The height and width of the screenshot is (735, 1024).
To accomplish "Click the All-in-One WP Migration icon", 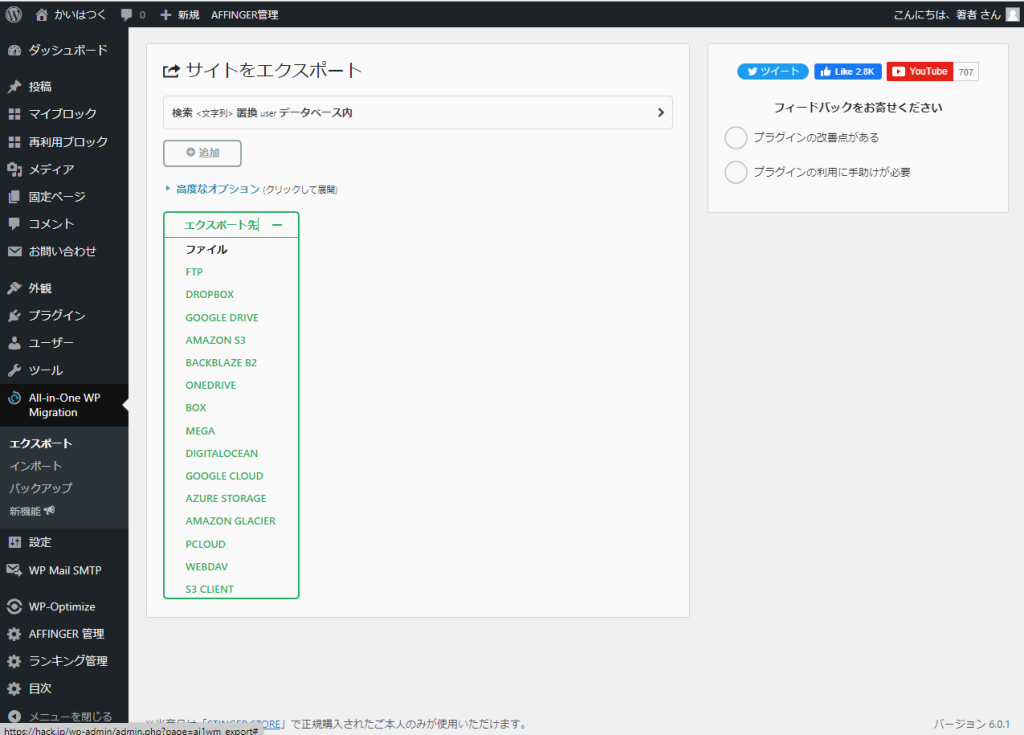I will pyautogui.click(x=14, y=398).
